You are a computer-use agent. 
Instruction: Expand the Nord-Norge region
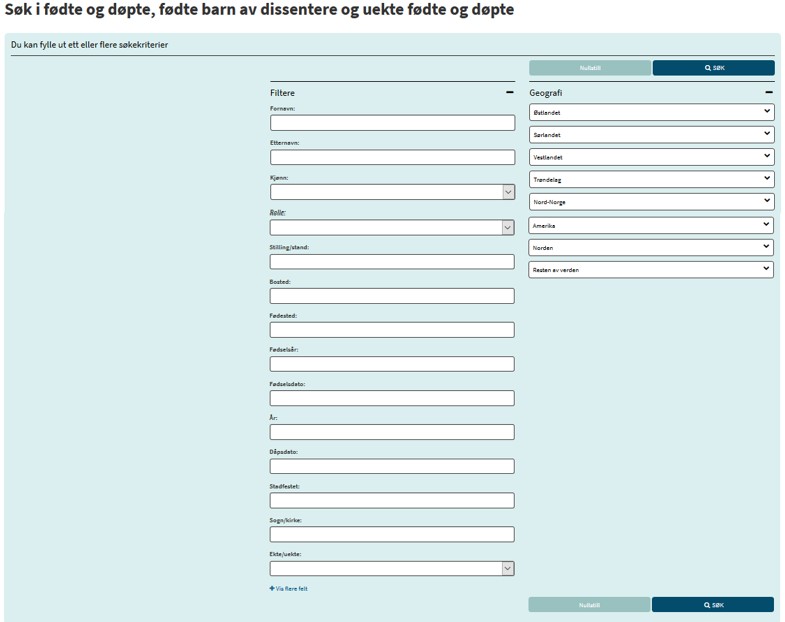(651, 202)
